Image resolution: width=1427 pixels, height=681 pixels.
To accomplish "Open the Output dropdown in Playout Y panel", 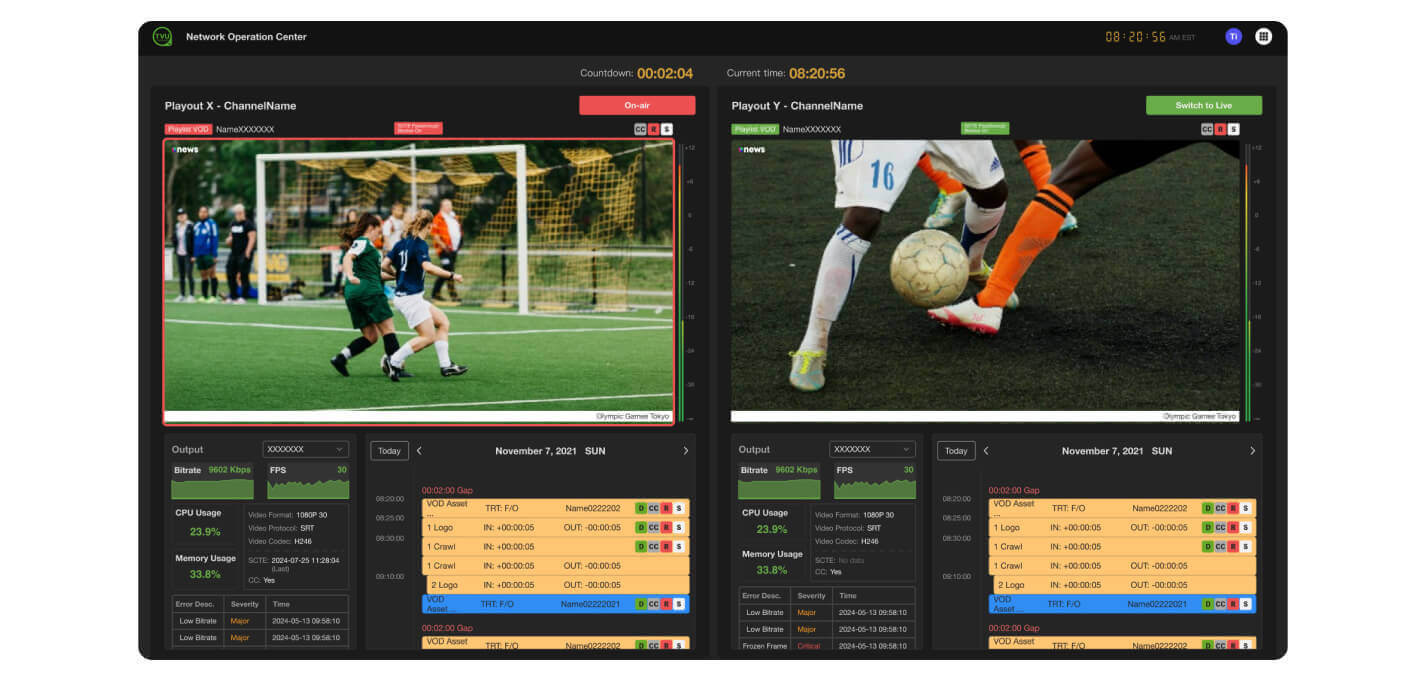I will pos(871,449).
